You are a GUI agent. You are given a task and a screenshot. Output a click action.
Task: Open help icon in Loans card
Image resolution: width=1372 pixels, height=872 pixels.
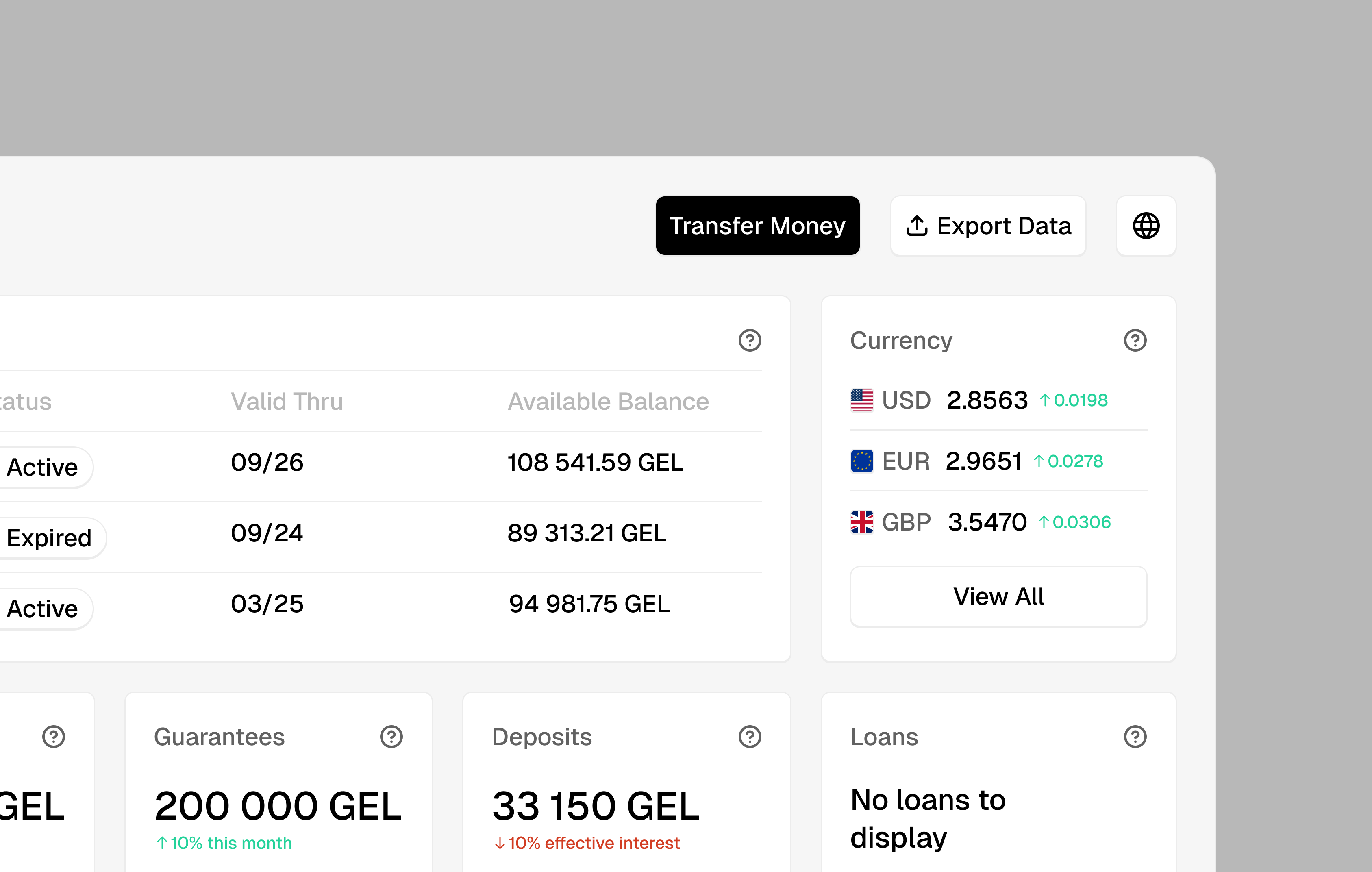(1135, 736)
